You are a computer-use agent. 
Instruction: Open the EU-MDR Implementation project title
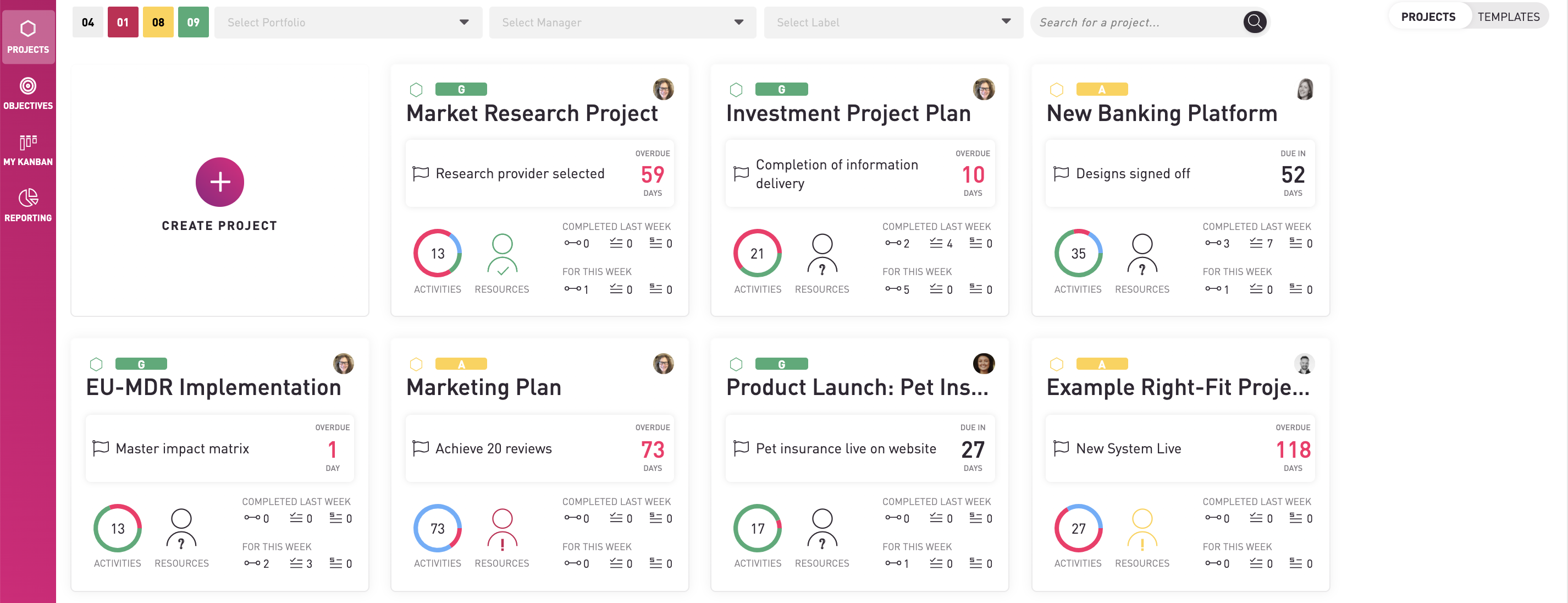[x=213, y=388]
